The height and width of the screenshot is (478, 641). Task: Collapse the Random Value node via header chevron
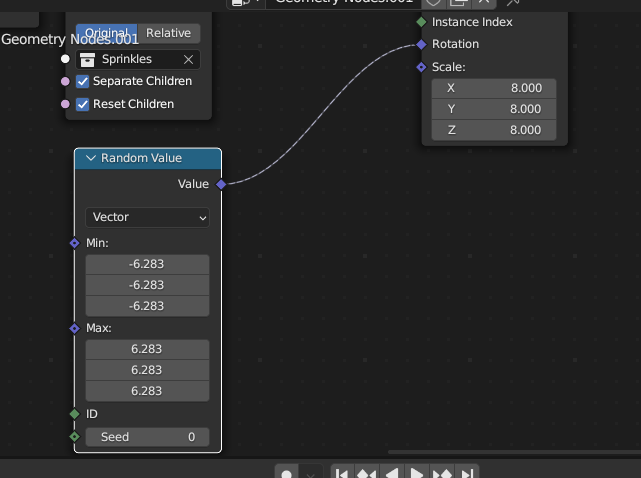[91, 158]
